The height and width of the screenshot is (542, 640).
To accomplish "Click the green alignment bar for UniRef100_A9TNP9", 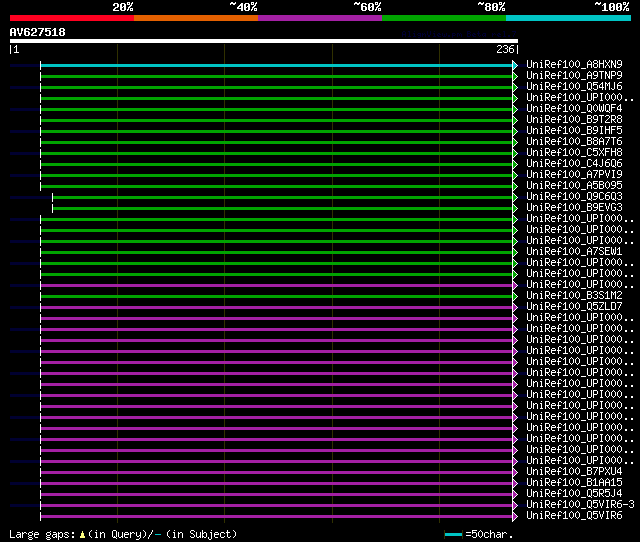I will click(276, 76).
